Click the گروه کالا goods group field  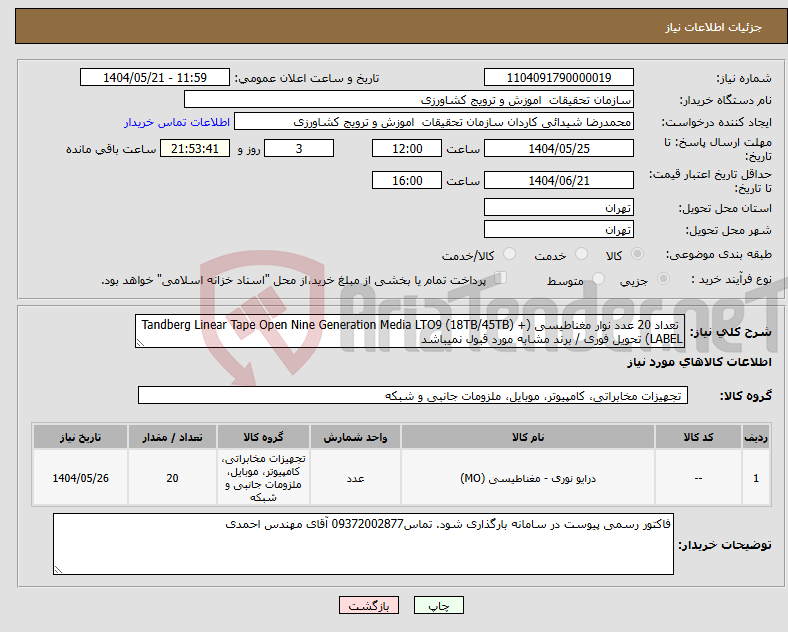point(413,396)
